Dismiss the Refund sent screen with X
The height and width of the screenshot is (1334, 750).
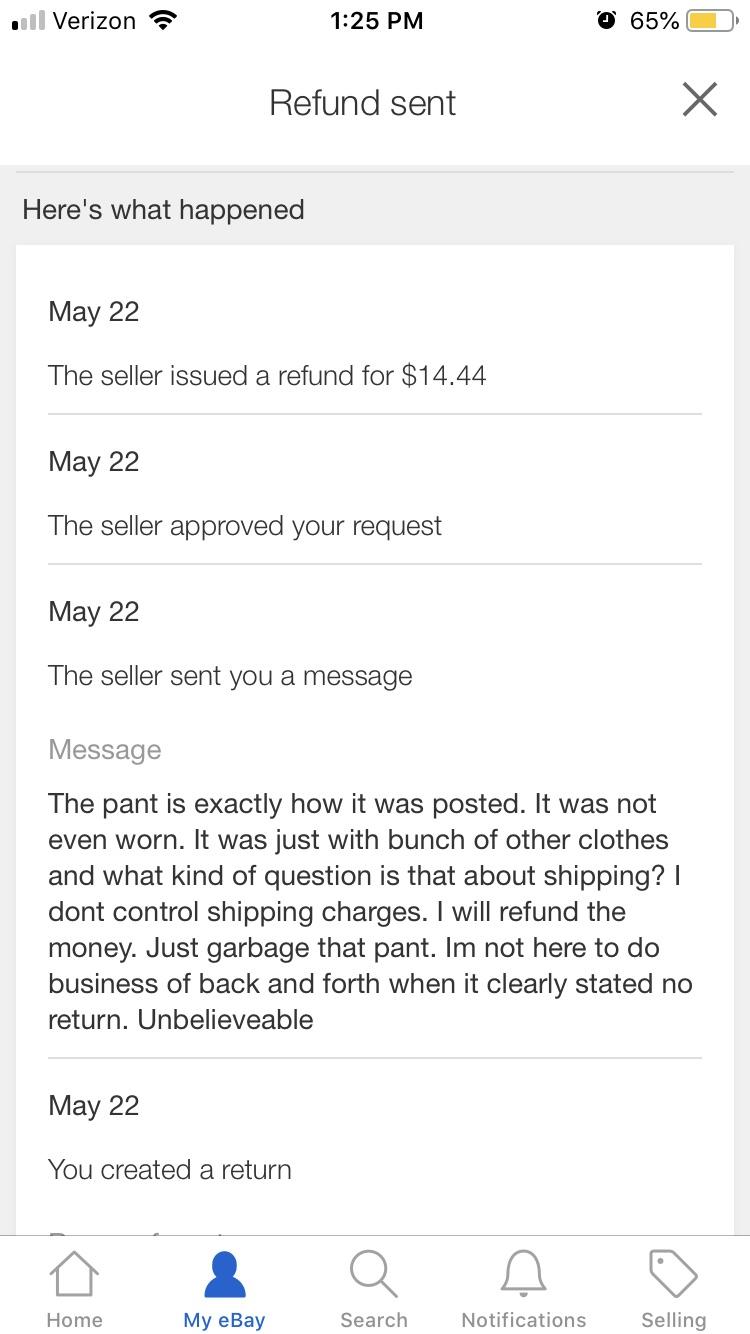pyautogui.click(x=699, y=99)
